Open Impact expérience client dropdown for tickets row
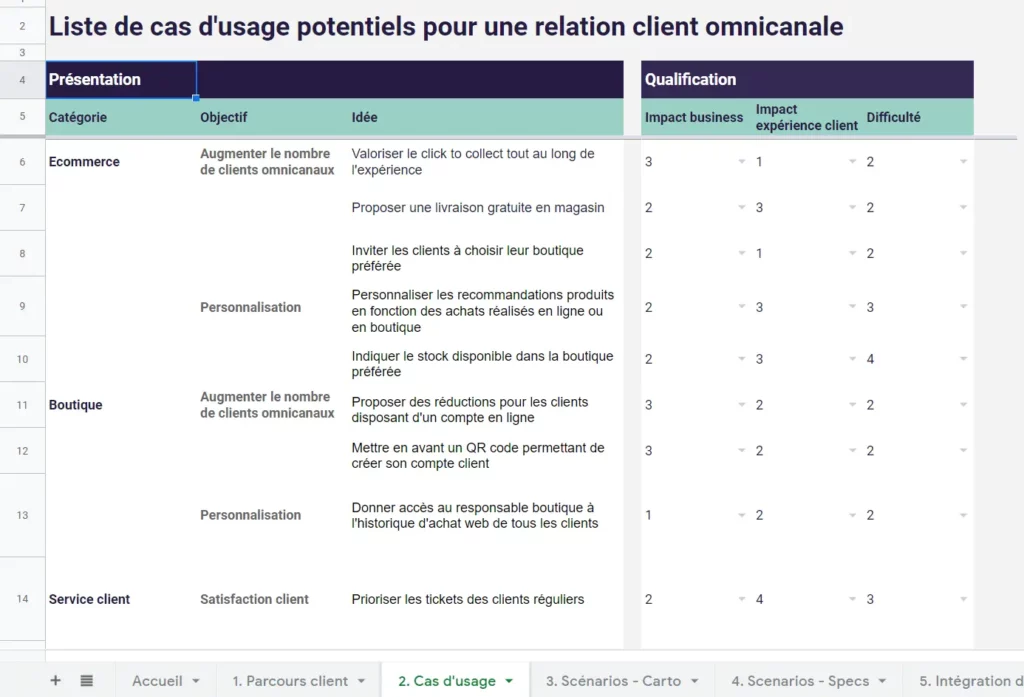The width and height of the screenshot is (1024, 697). pos(852,599)
